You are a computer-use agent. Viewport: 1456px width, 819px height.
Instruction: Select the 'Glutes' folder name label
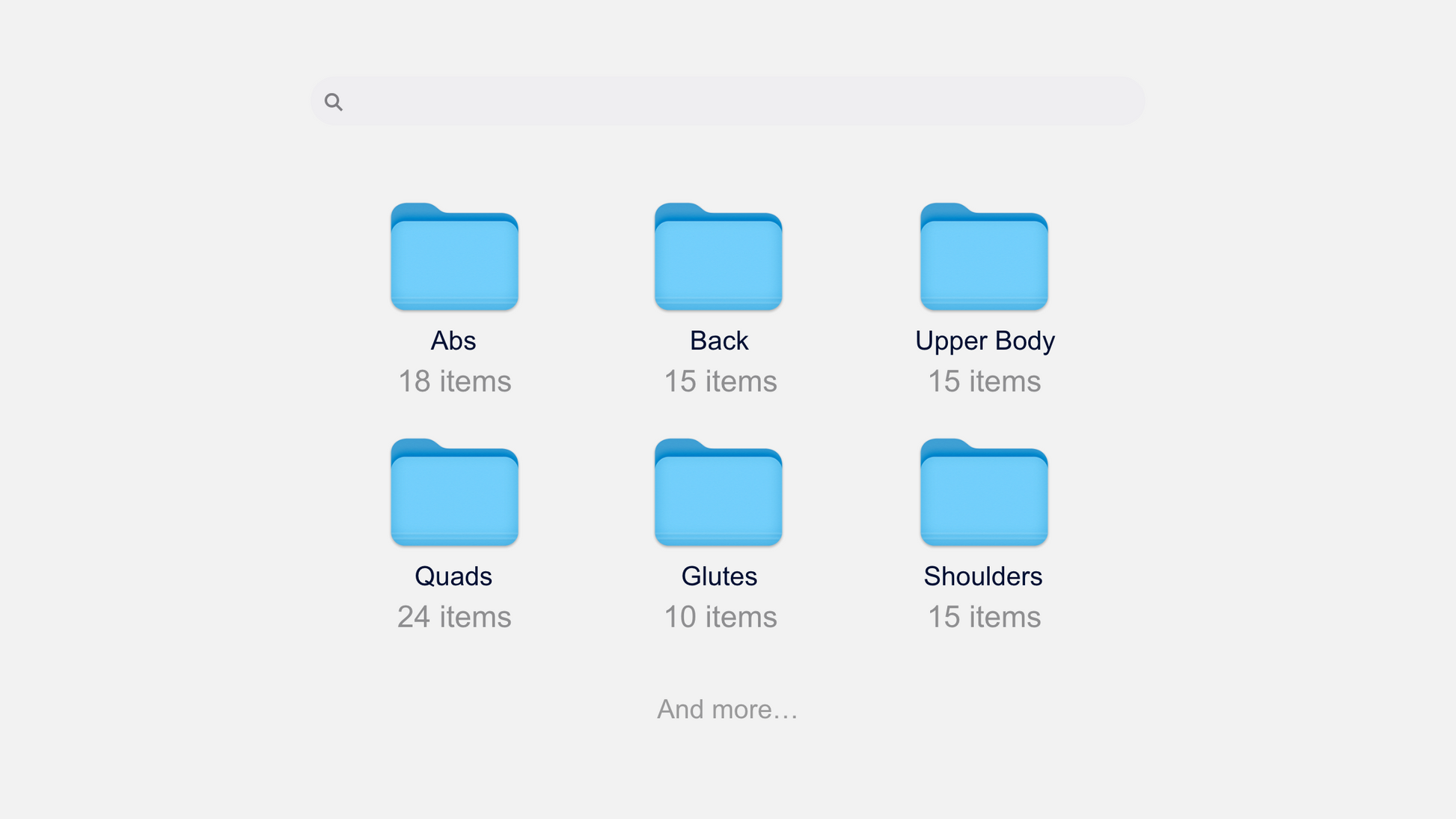tap(719, 576)
